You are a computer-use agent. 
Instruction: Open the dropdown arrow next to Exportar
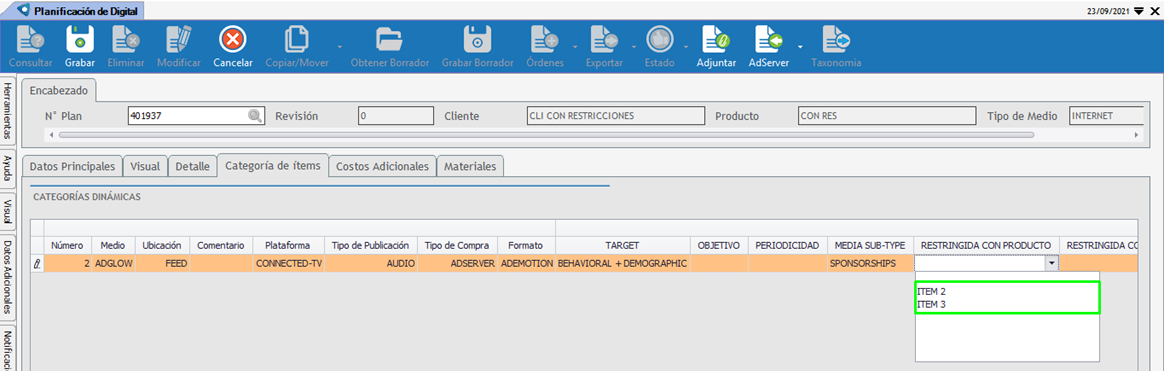click(633, 47)
